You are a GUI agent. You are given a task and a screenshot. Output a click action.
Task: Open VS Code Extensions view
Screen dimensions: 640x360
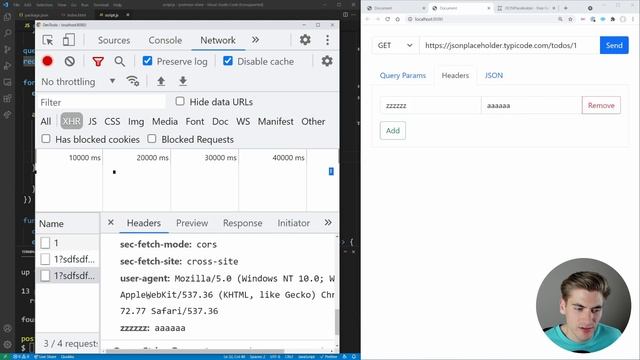pos(7,98)
